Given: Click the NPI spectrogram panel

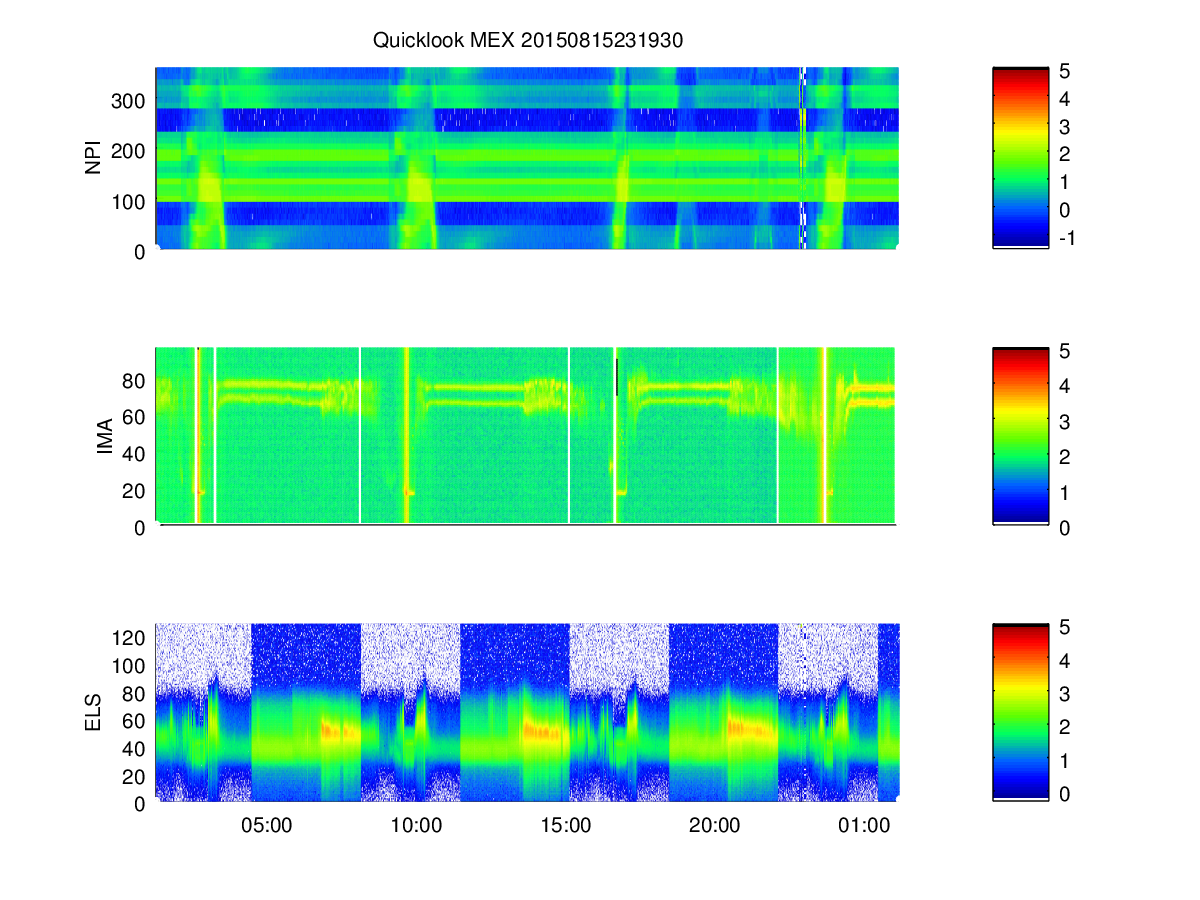Looking at the screenshot, I should [527, 159].
